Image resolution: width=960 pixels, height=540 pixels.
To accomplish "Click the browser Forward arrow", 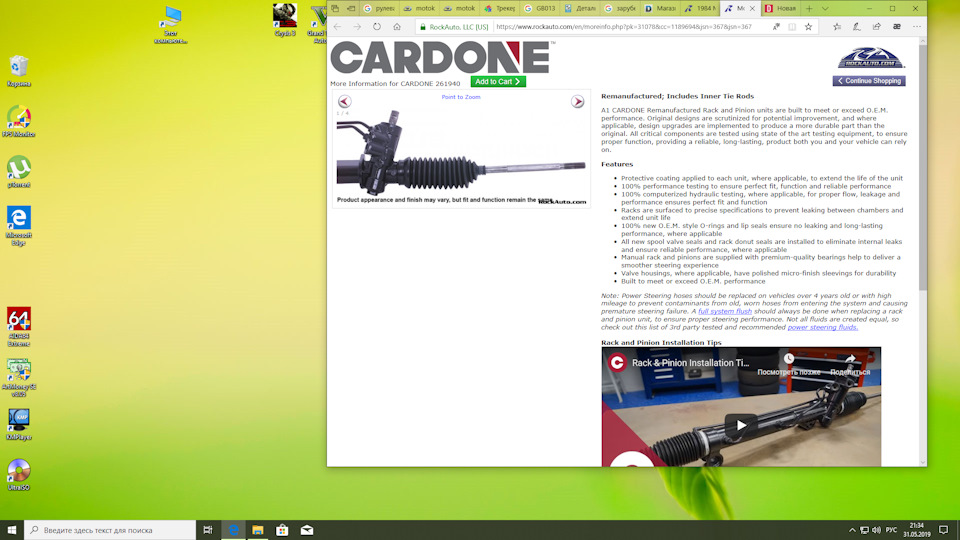I will click(357, 26).
